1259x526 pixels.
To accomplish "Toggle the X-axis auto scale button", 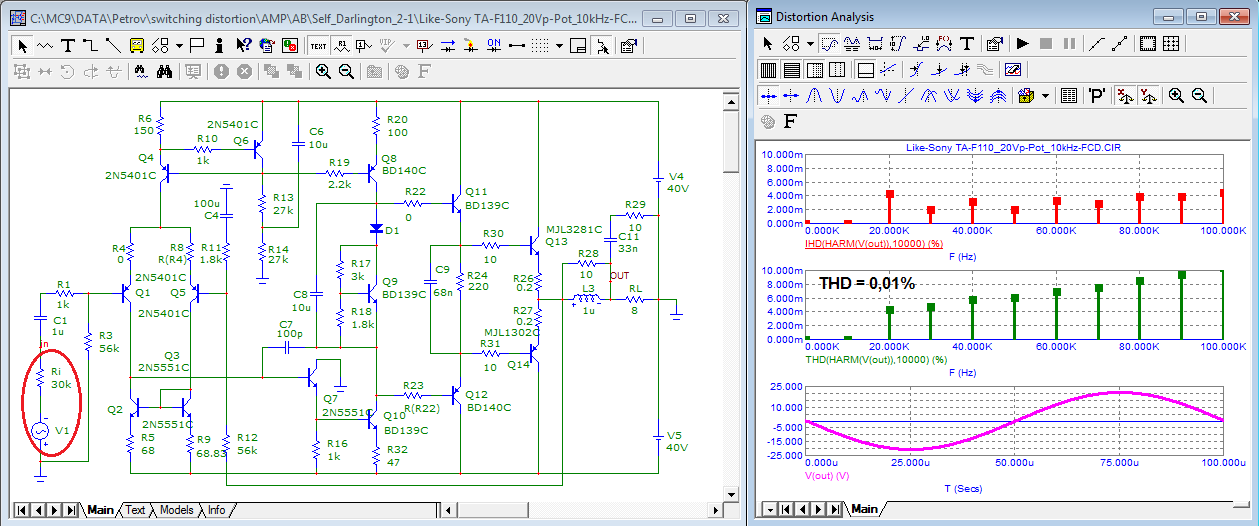I will (x=1124, y=96).
